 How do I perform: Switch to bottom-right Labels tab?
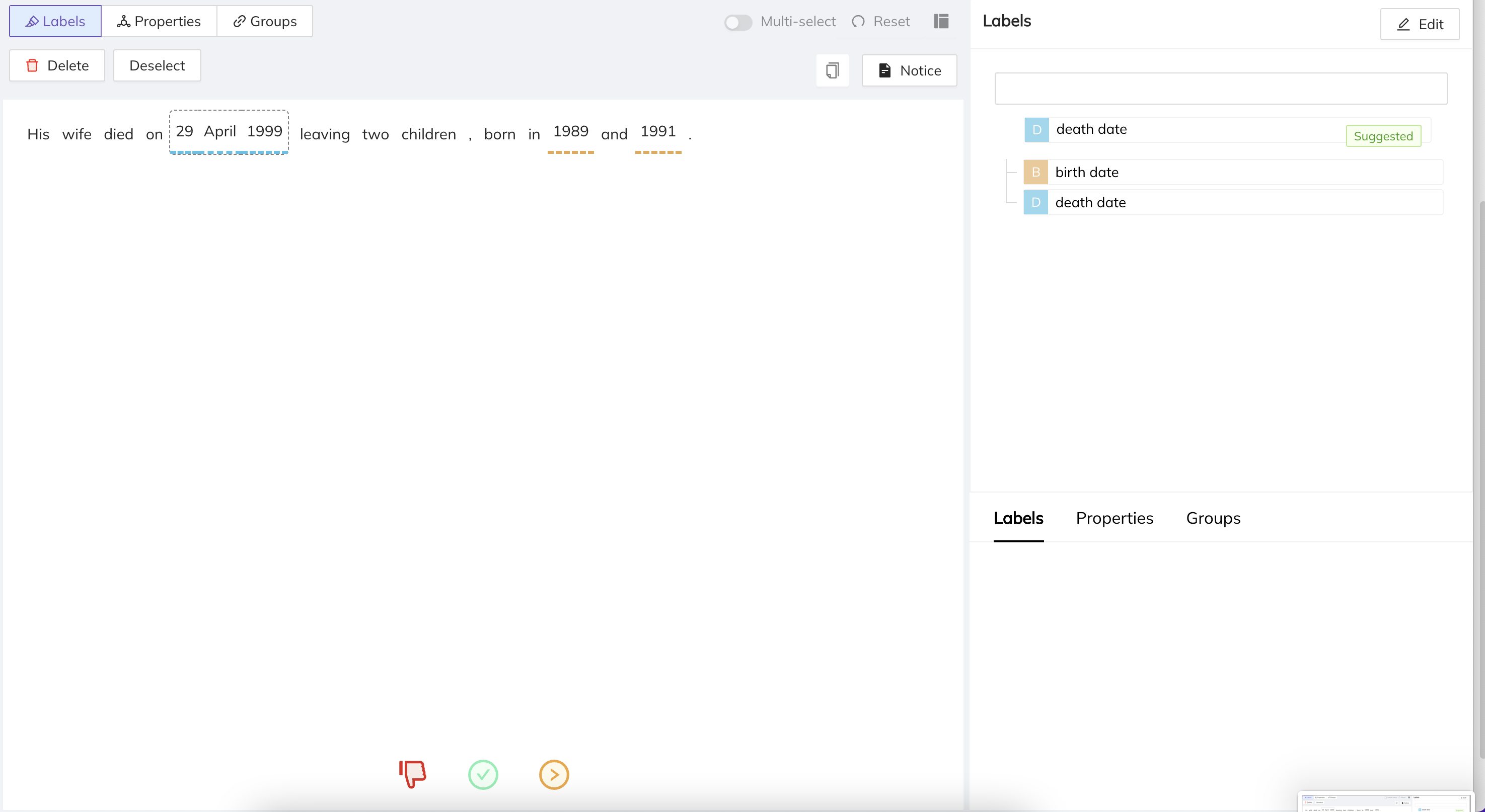[x=1018, y=518]
